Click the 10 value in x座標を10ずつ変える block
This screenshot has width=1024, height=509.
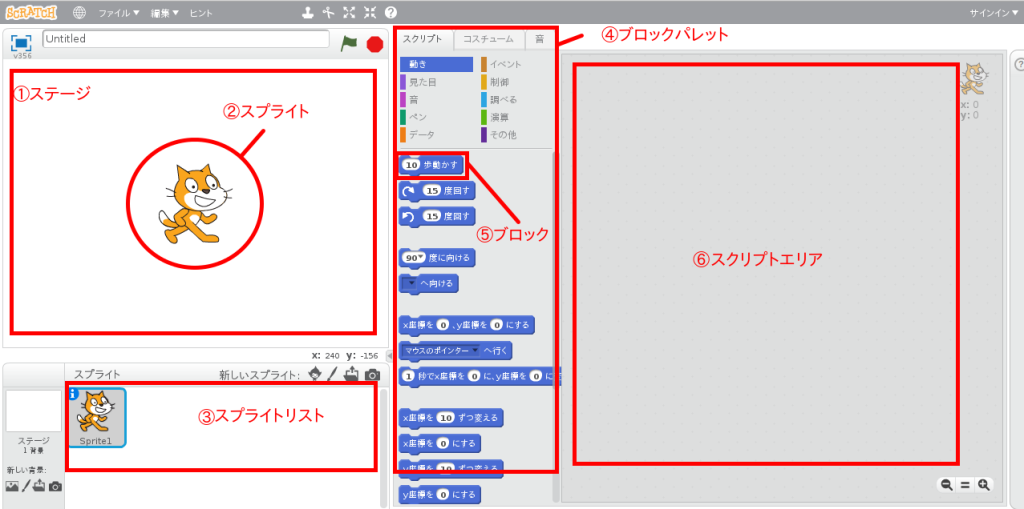[x=445, y=418]
